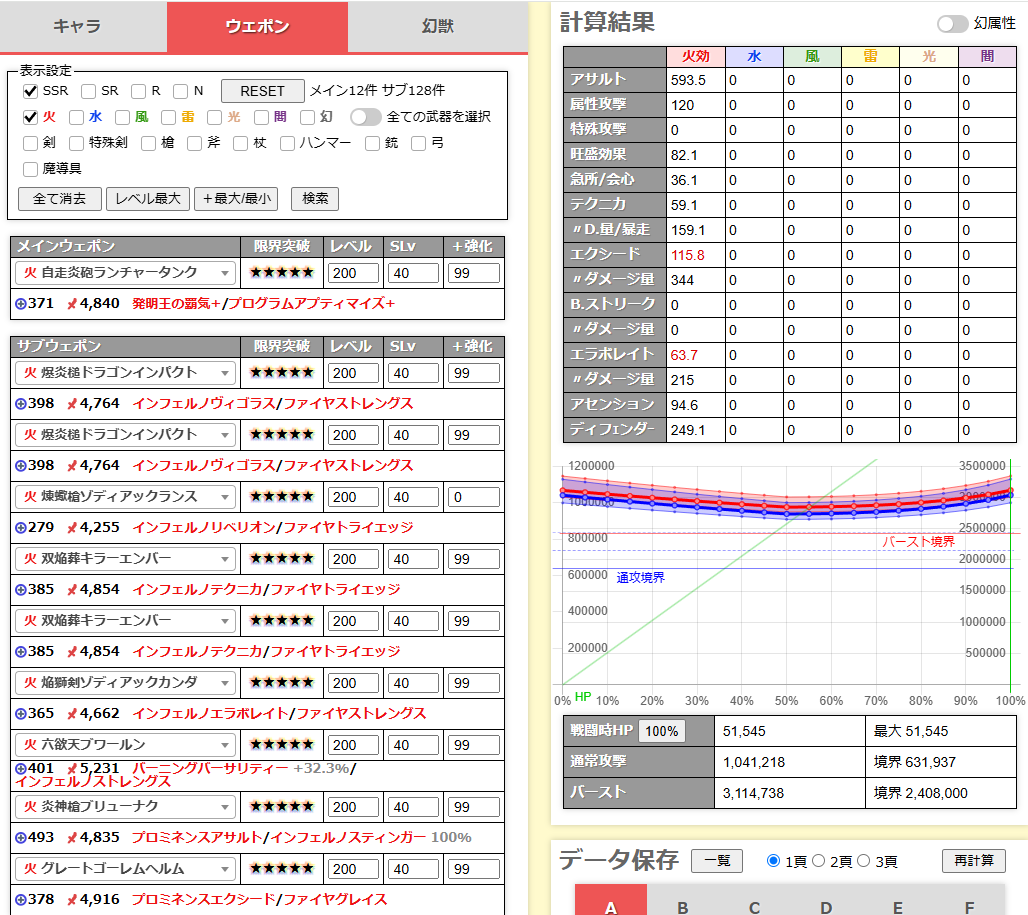Viewport: 1028px width, 915px height.
Task: Click limit-break stars for main weapon 自走炎砲ランチャータンク
Action: [281, 273]
